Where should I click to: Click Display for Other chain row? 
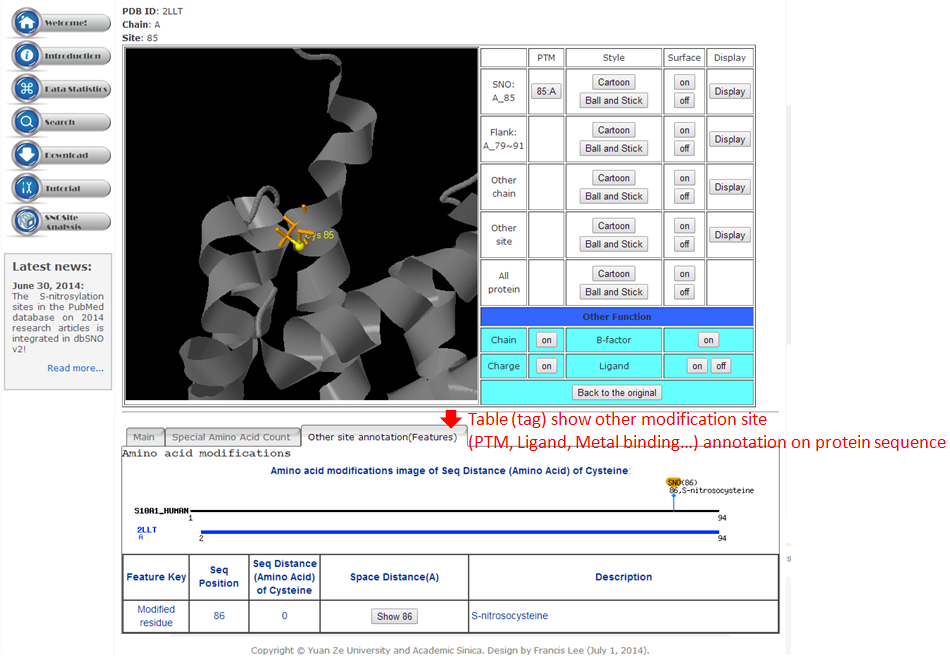tap(729, 187)
